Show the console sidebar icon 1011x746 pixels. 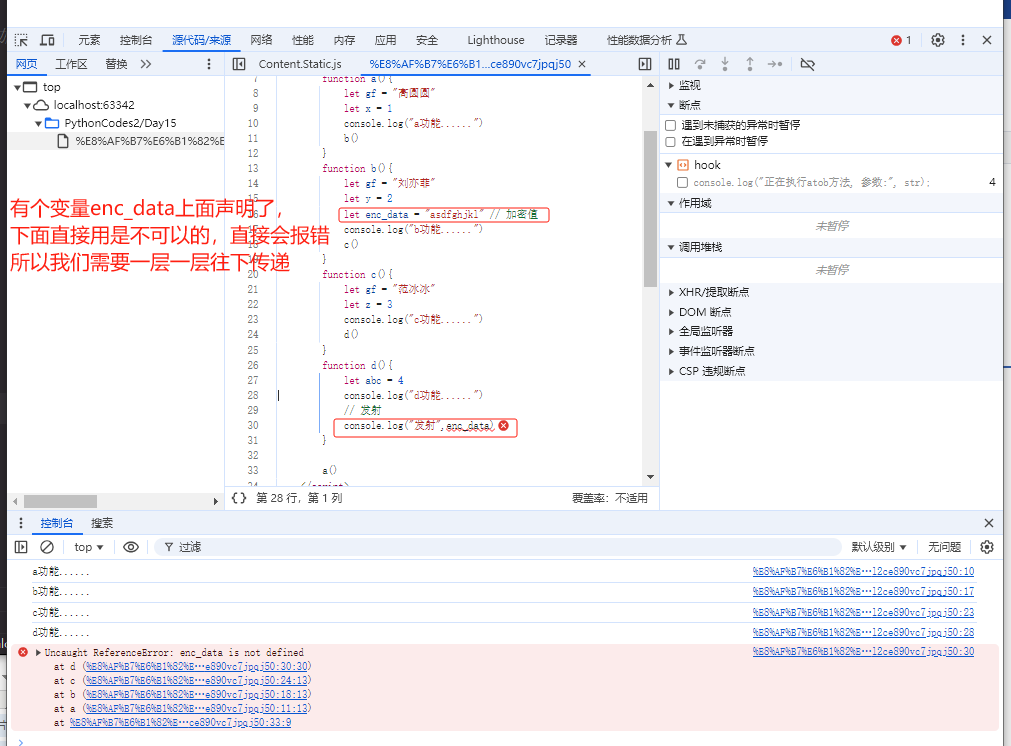[21, 547]
